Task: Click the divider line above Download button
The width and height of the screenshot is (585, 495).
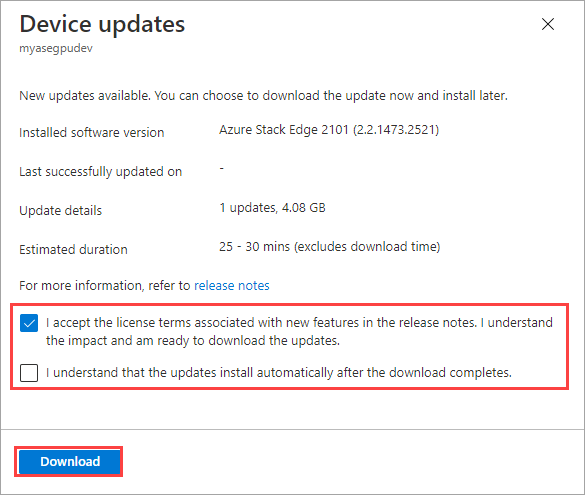Action: tap(292, 429)
